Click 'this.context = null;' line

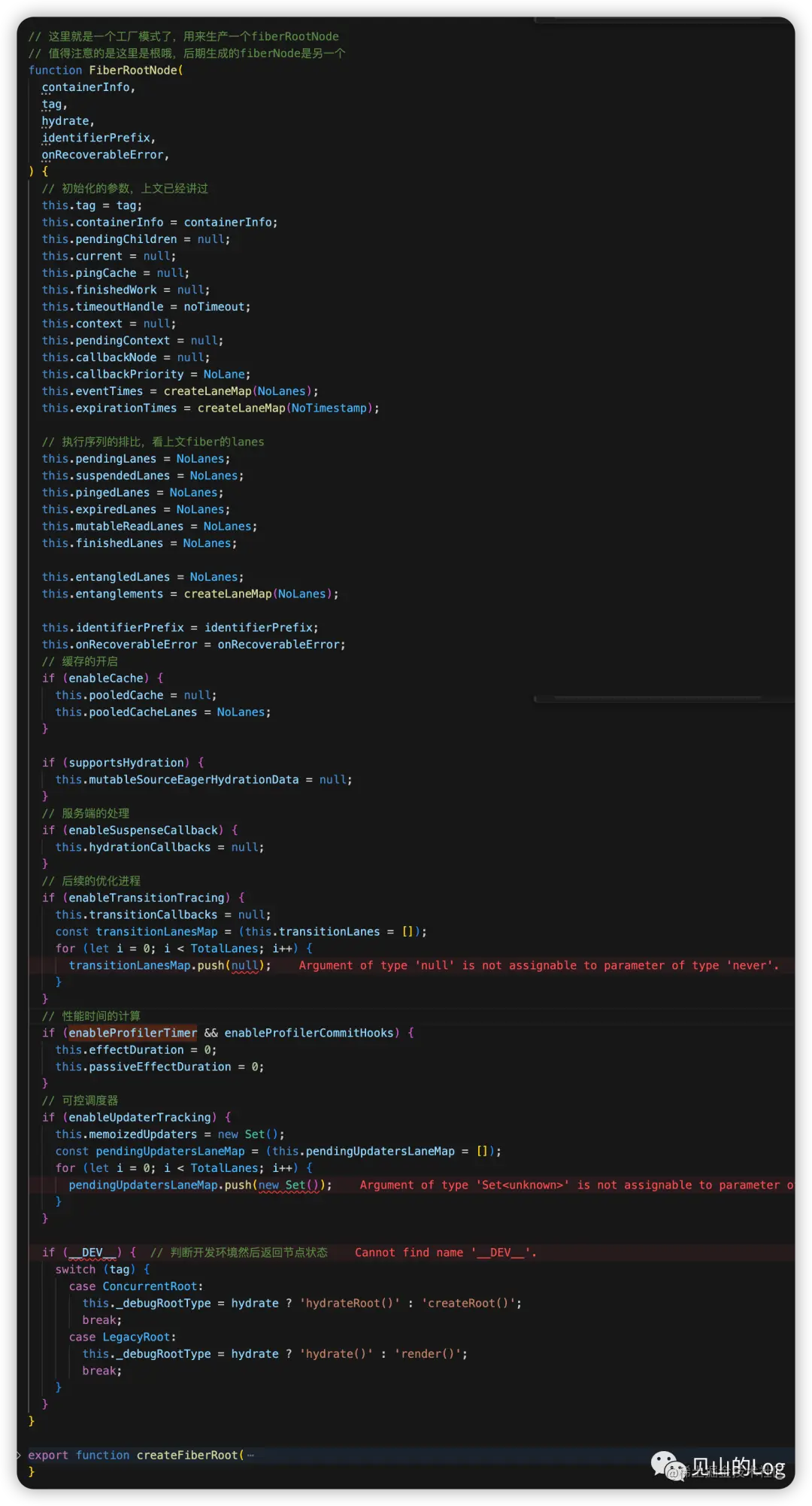coord(109,323)
